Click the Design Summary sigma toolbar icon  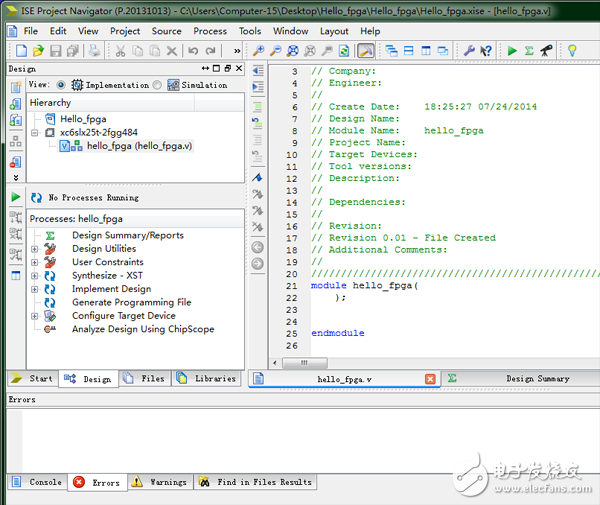pyautogui.click(x=529, y=50)
